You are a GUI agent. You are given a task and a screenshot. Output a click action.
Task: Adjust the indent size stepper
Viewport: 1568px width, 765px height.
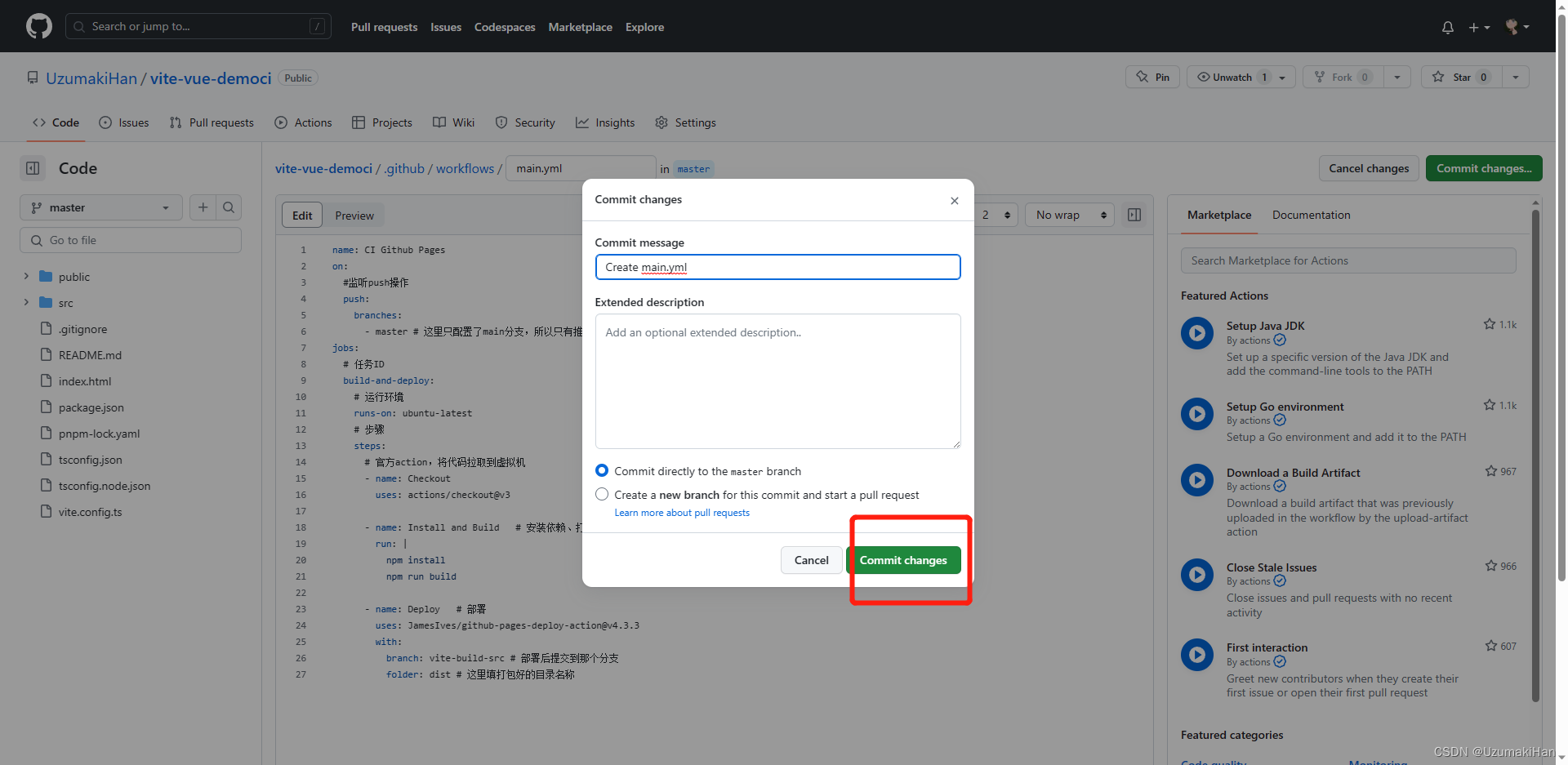point(996,215)
